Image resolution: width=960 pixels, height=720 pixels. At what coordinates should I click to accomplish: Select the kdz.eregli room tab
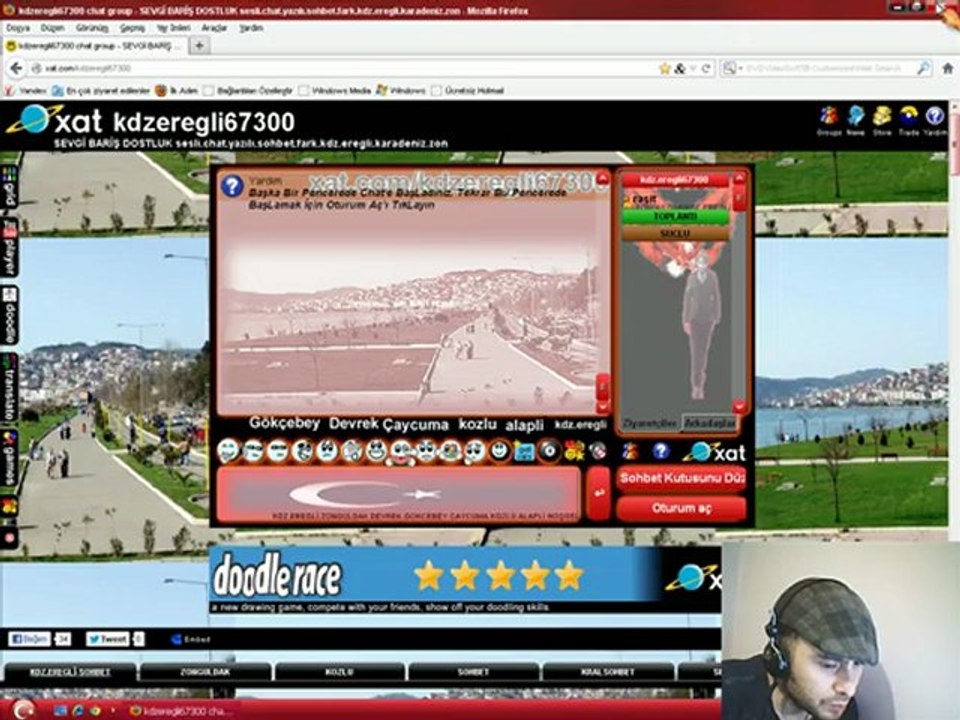coord(580,424)
